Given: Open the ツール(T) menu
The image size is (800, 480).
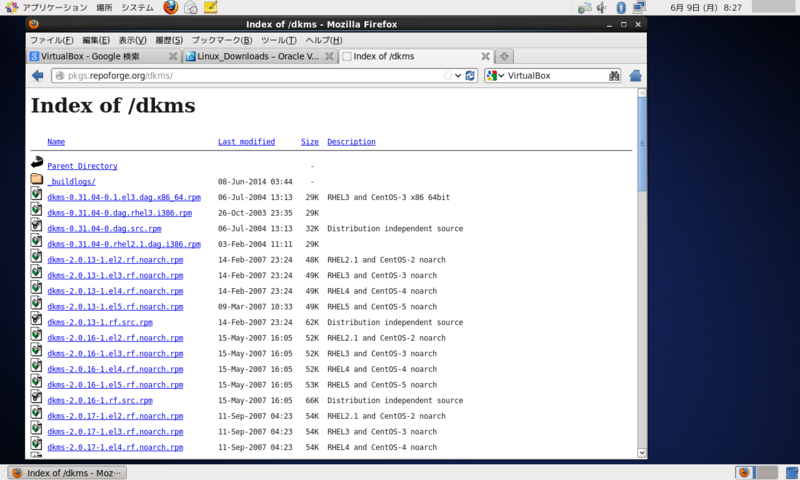Looking at the screenshot, I should 279,40.
